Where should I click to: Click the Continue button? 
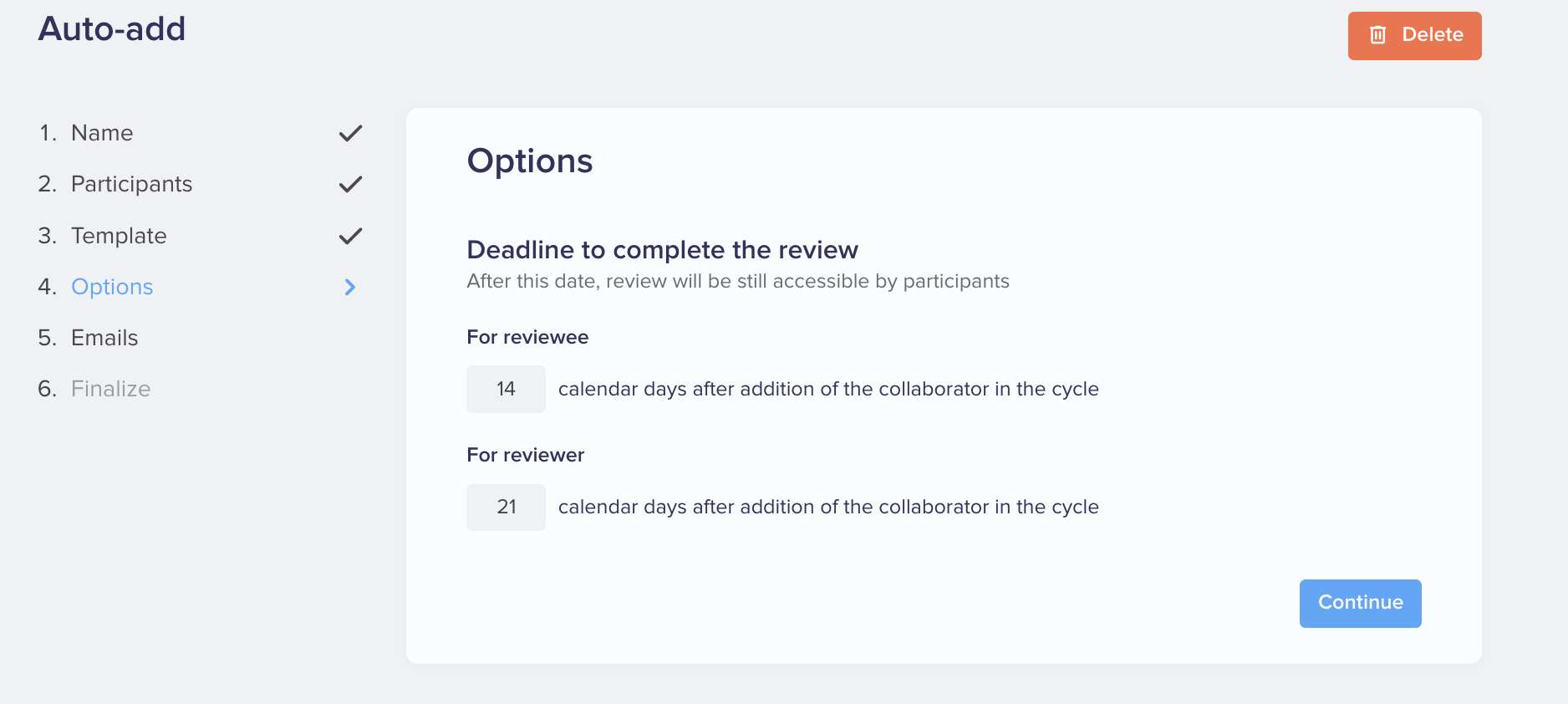[x=1360, y=603]
